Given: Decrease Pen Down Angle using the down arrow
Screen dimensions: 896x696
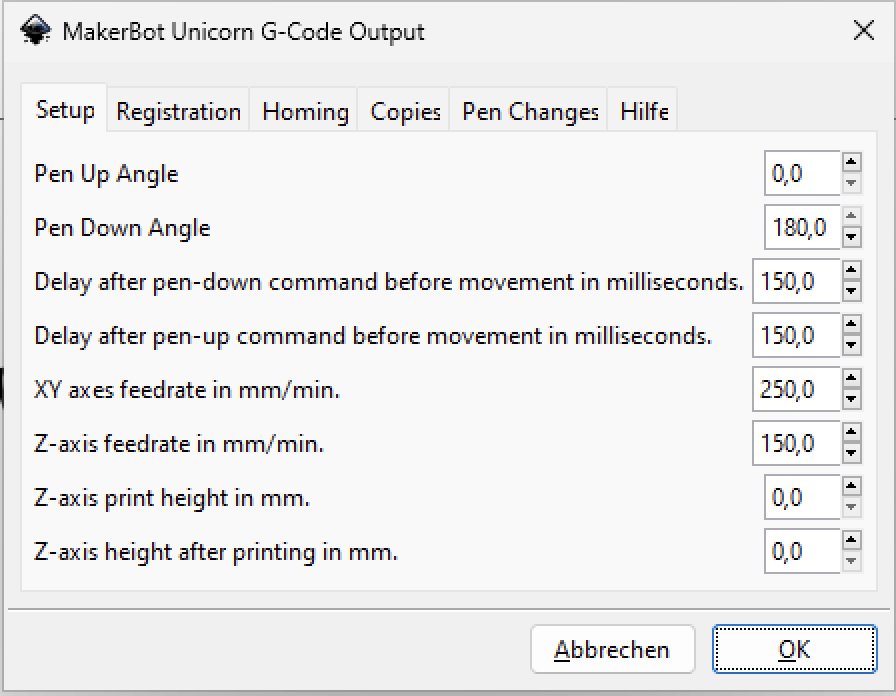Looking at the screenshot, I should coord(852,236).
